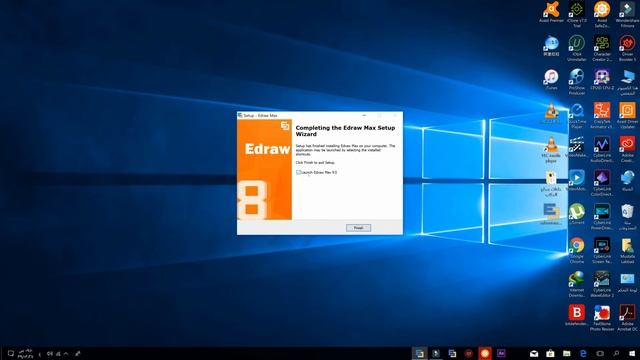Viewport: 640px width, 360px height.
Task: Open Internet Download Manager shortcut
Action: (577, 284)
